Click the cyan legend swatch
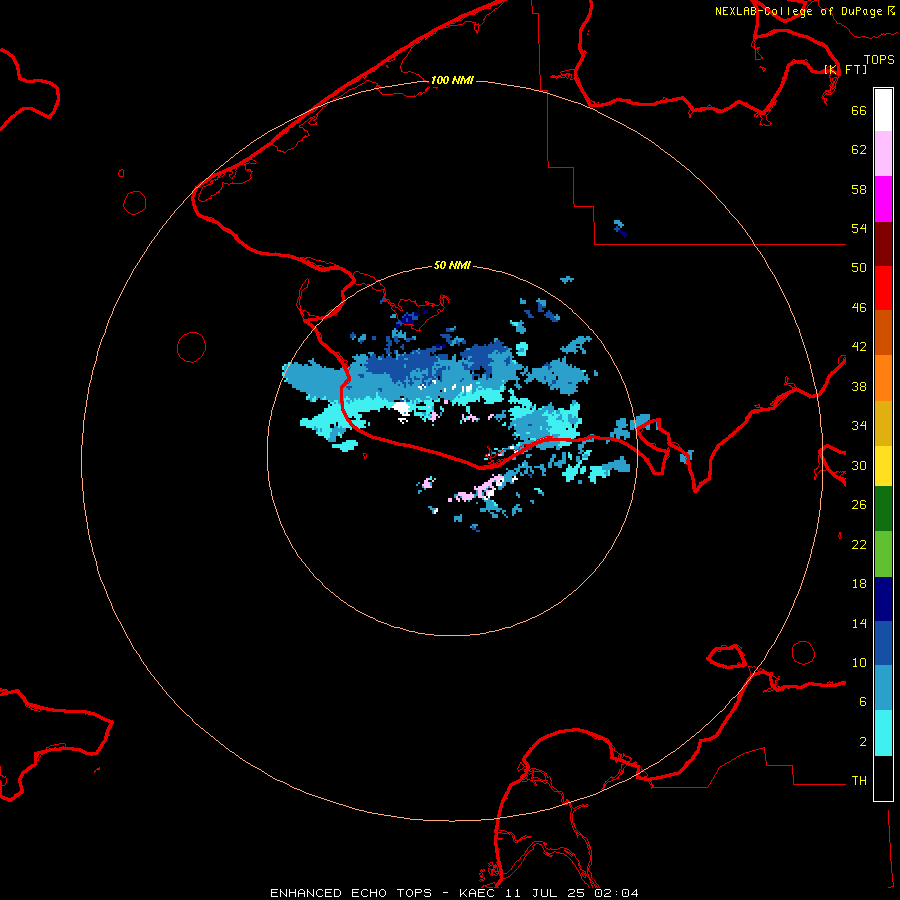The height and width of the screenshot is (900, 900). [883, 733]
